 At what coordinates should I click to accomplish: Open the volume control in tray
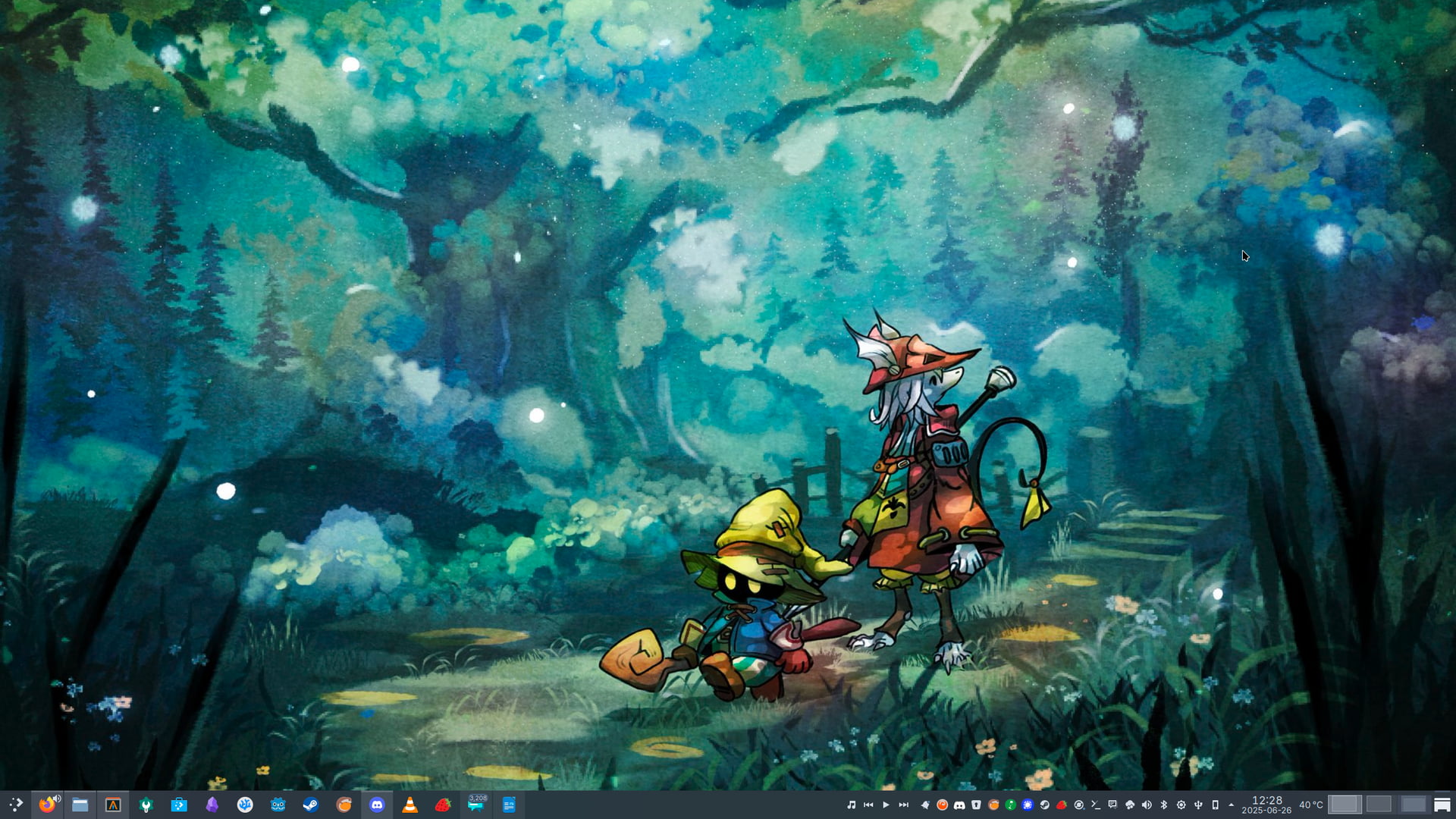(1147, 805)
